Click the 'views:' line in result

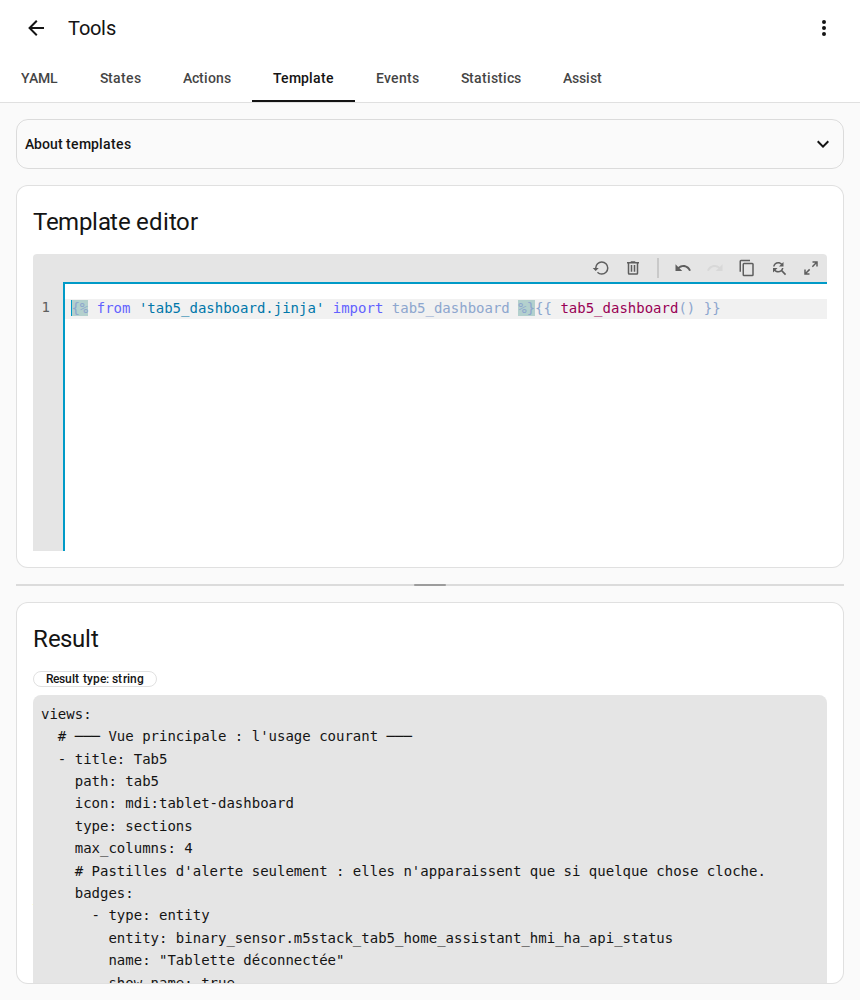coord(66,714)
